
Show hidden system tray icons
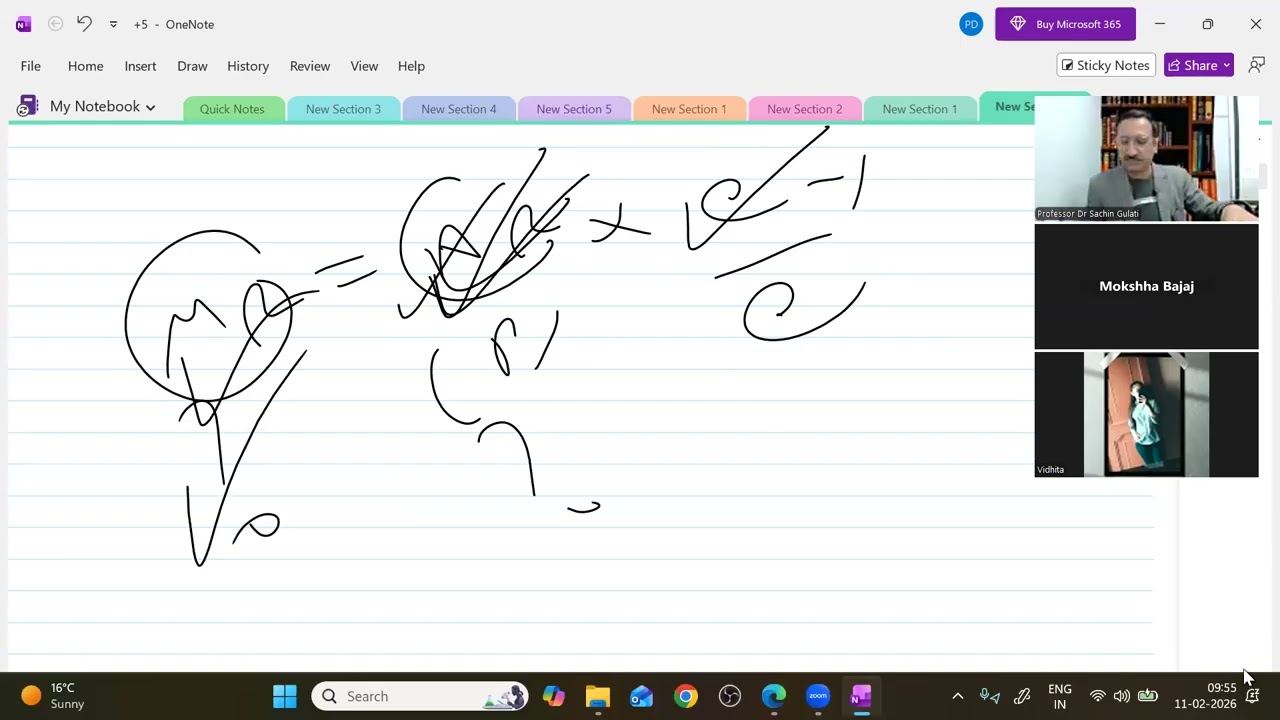pos(957,696)
